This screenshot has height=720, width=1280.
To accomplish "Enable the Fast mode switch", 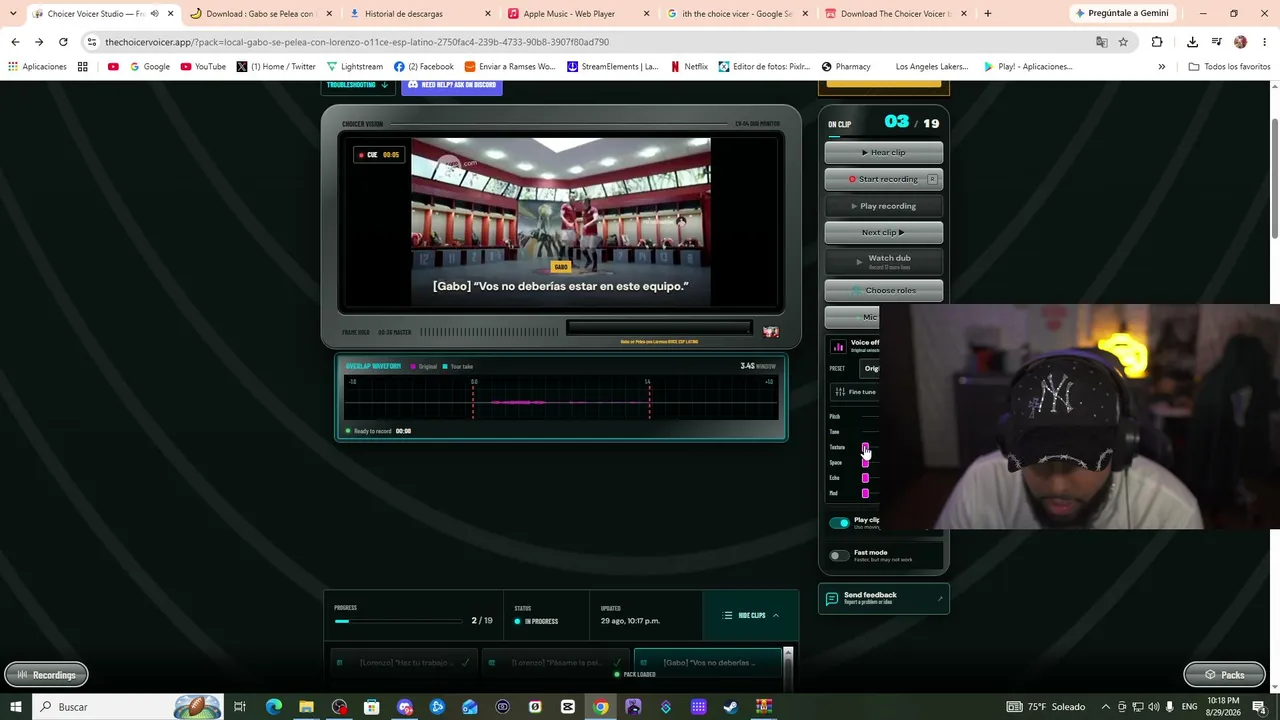I will tap(839, 555).
